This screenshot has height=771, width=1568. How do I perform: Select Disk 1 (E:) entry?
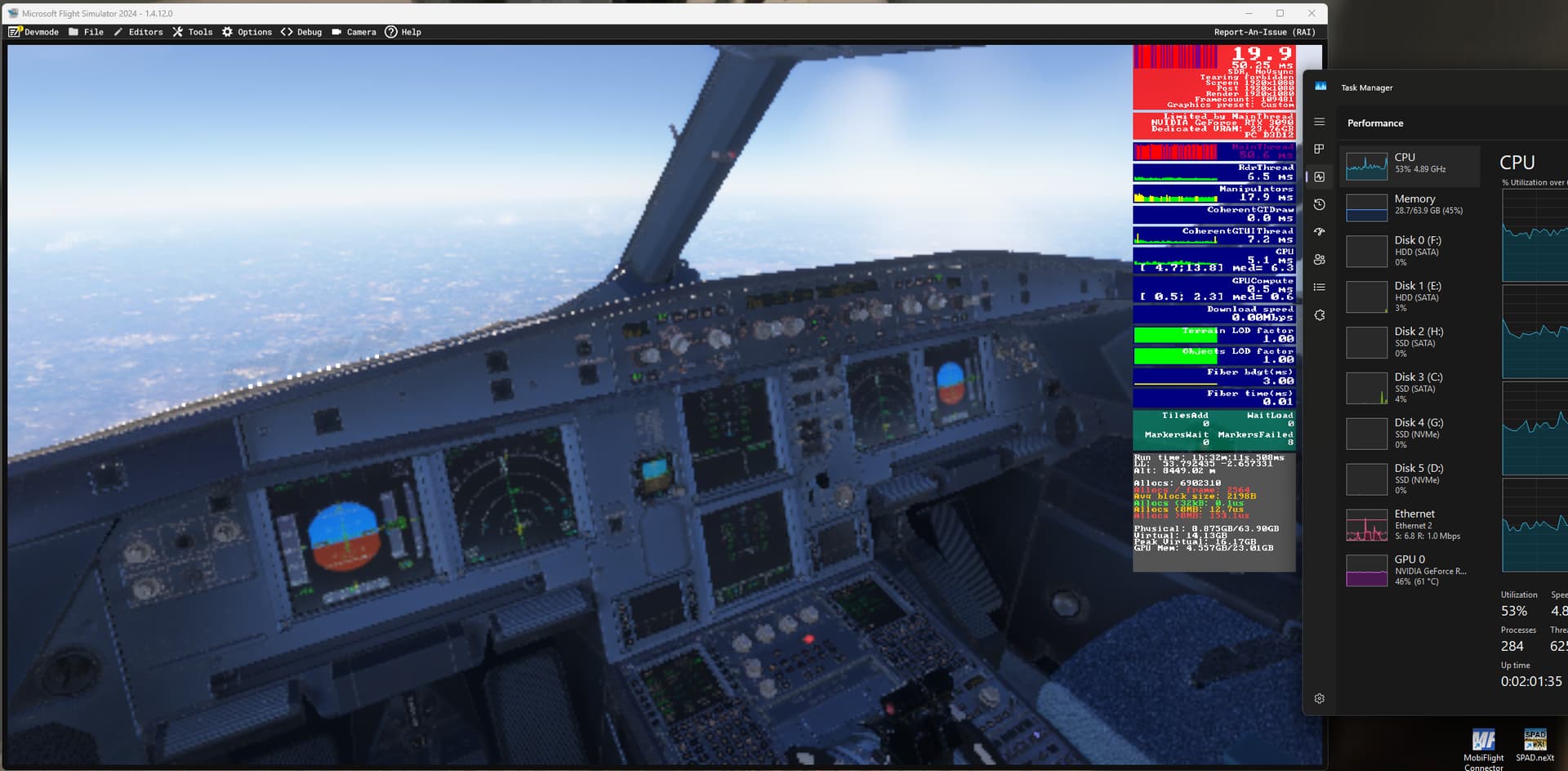tap(1410, 297)
